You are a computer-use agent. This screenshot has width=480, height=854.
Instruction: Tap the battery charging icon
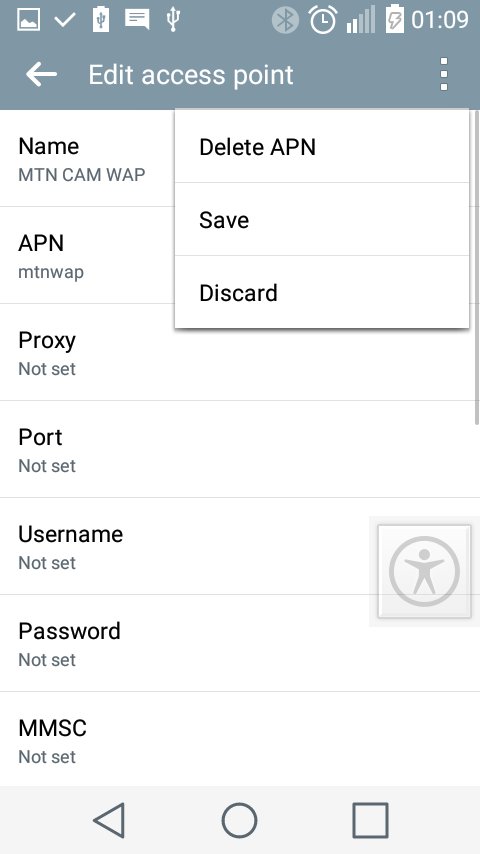pyautogui.click(x=395, y=19)
